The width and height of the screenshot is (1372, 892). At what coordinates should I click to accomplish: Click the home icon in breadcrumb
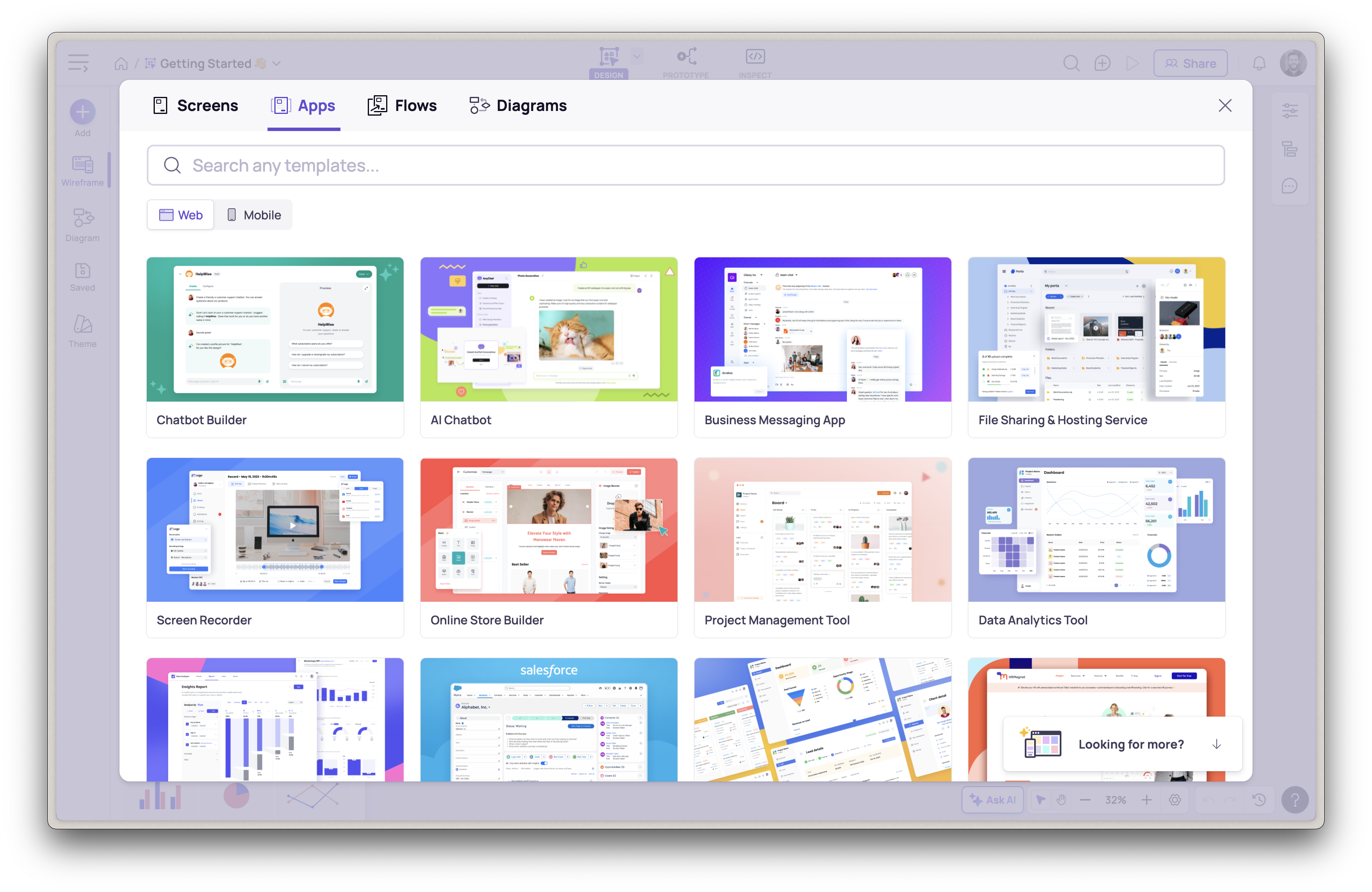pyautogui.click(x=121, y=64)
